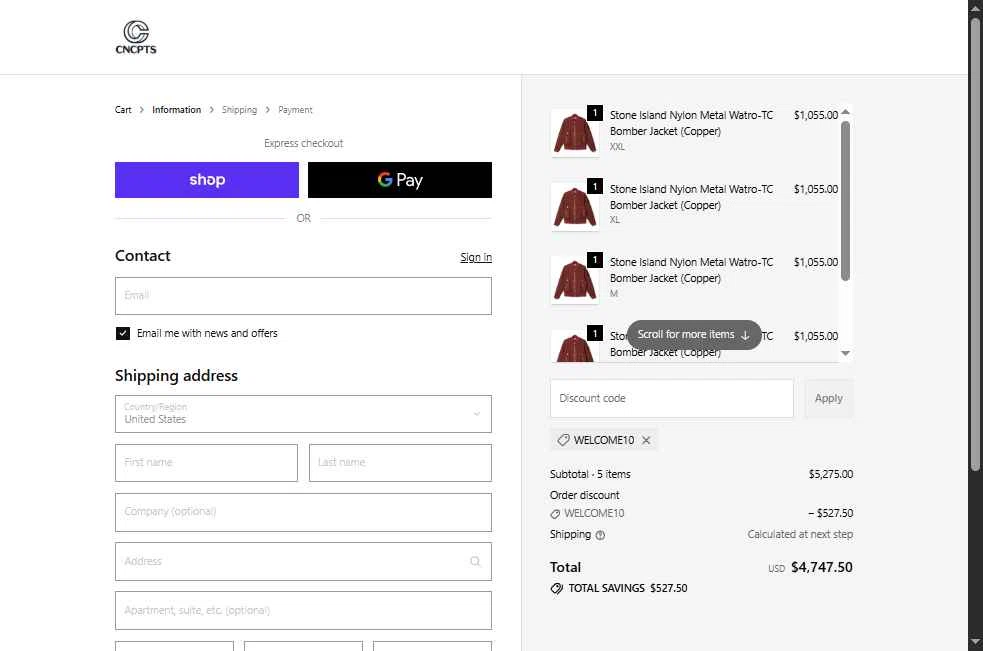This screenshot has width=983, height=651.
Task: Focus the Apartment, suite, etc. field
Action: (x=303, y=610)
